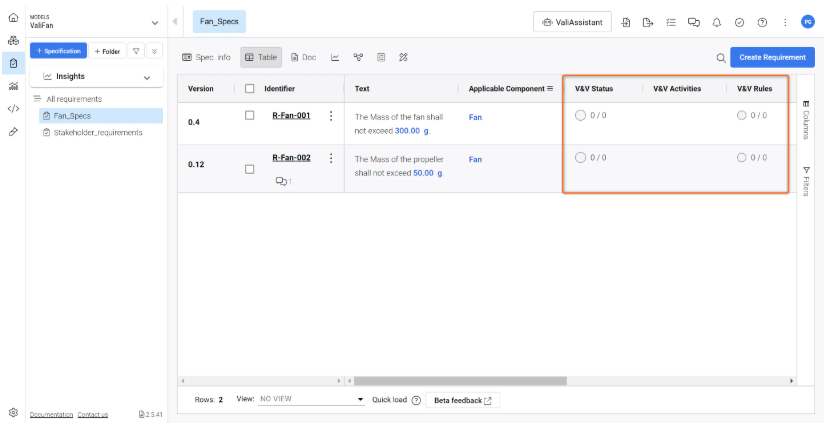The image size is (827, 425).
Task: Open the R-Fan-002 requirement link
Action: point(291,158)
